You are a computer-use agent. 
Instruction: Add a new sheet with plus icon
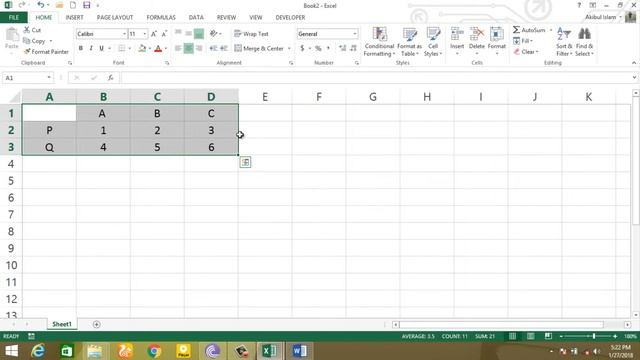coord(96,324)
